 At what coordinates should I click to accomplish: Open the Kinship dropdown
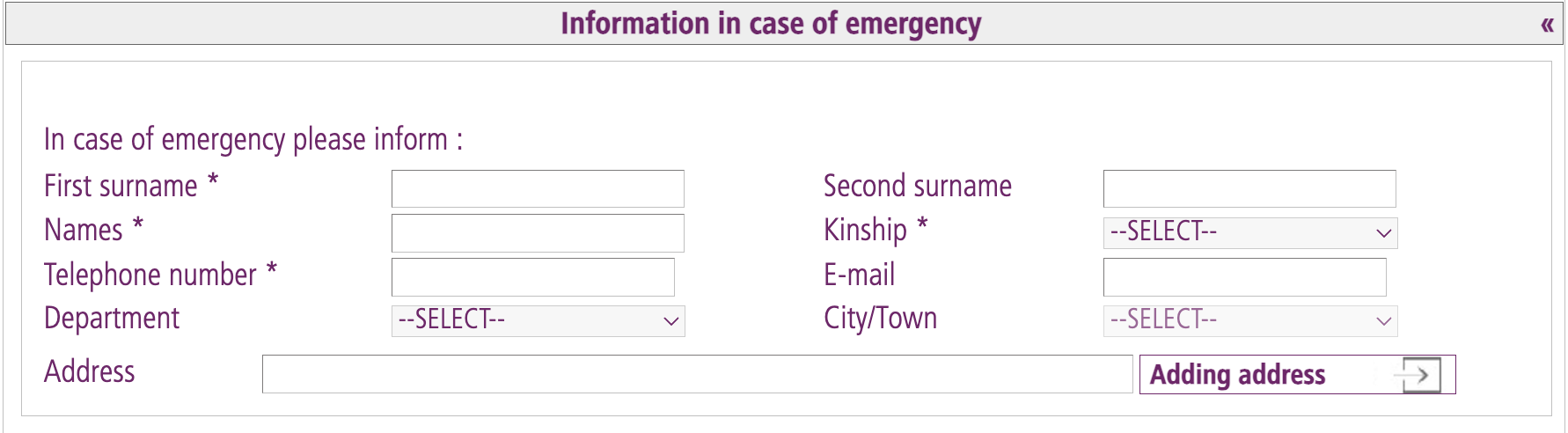point(1249,232)
